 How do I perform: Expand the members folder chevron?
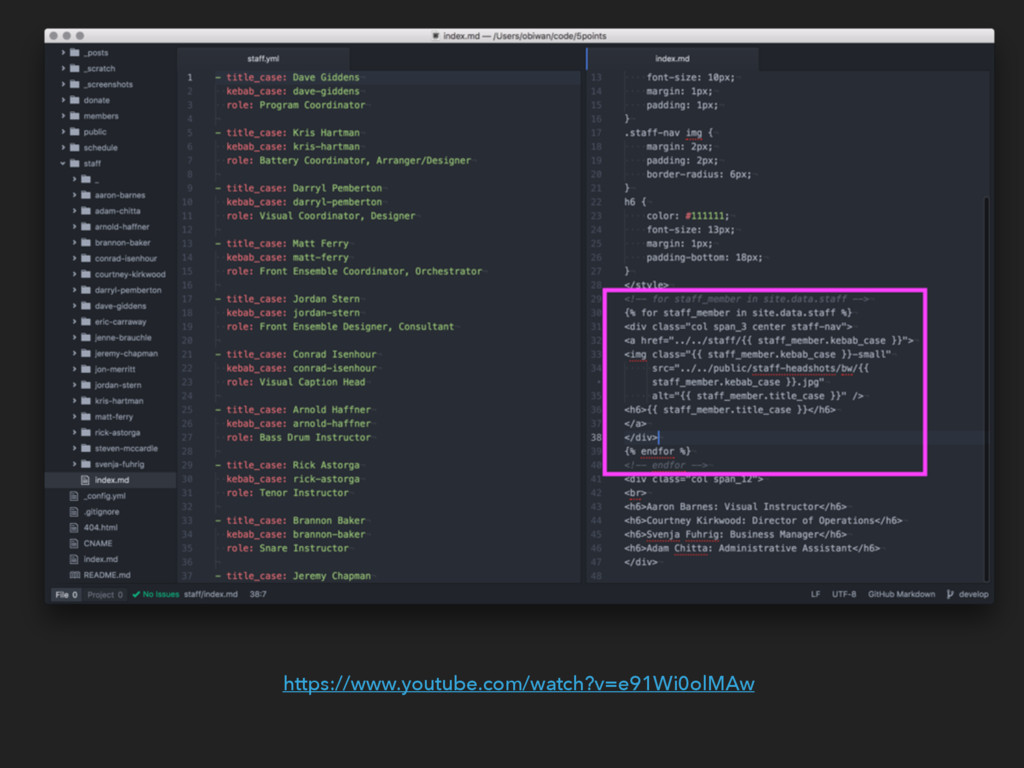click(x=63, y=116)
